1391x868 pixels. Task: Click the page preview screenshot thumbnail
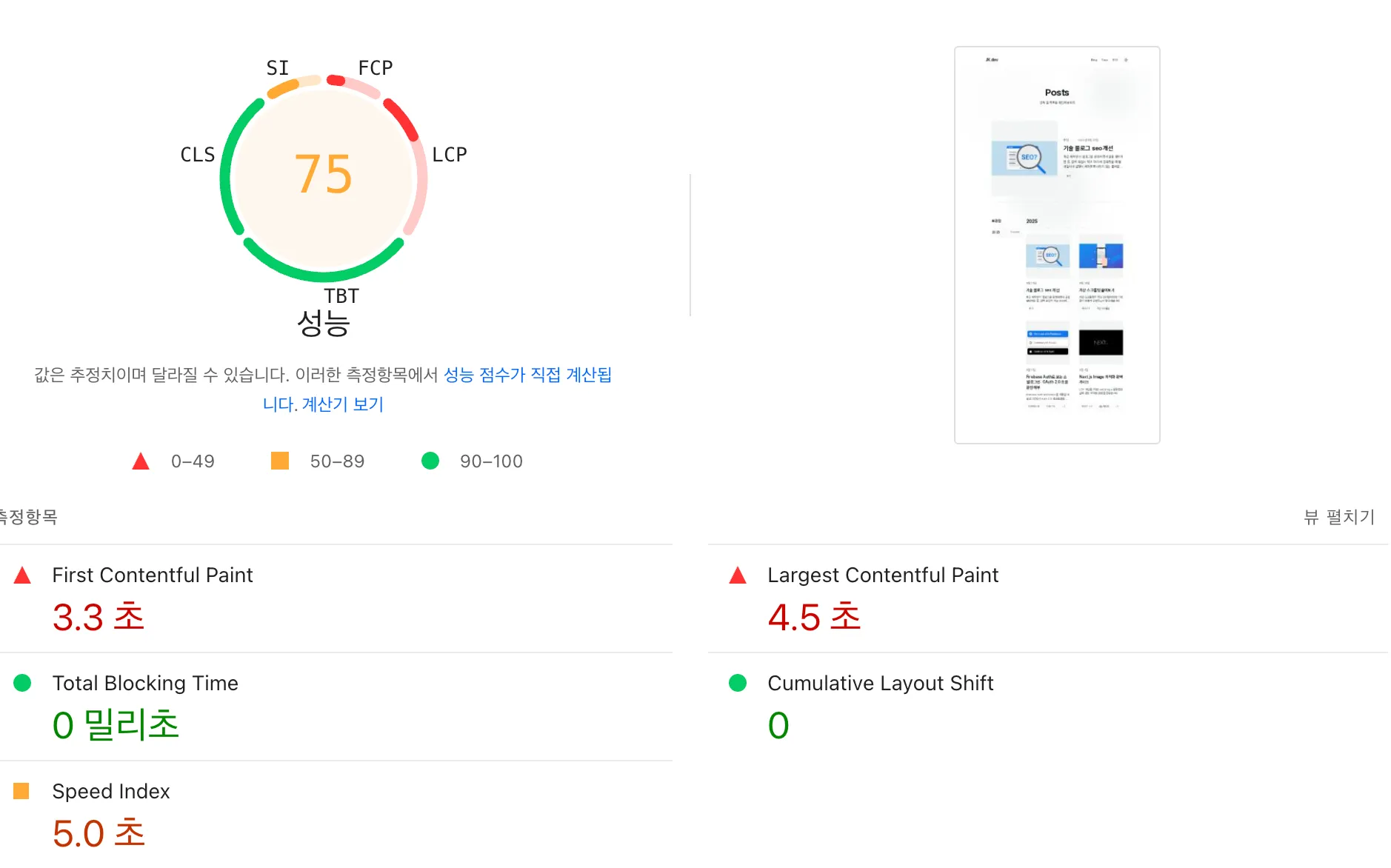tap(1056, 243)
